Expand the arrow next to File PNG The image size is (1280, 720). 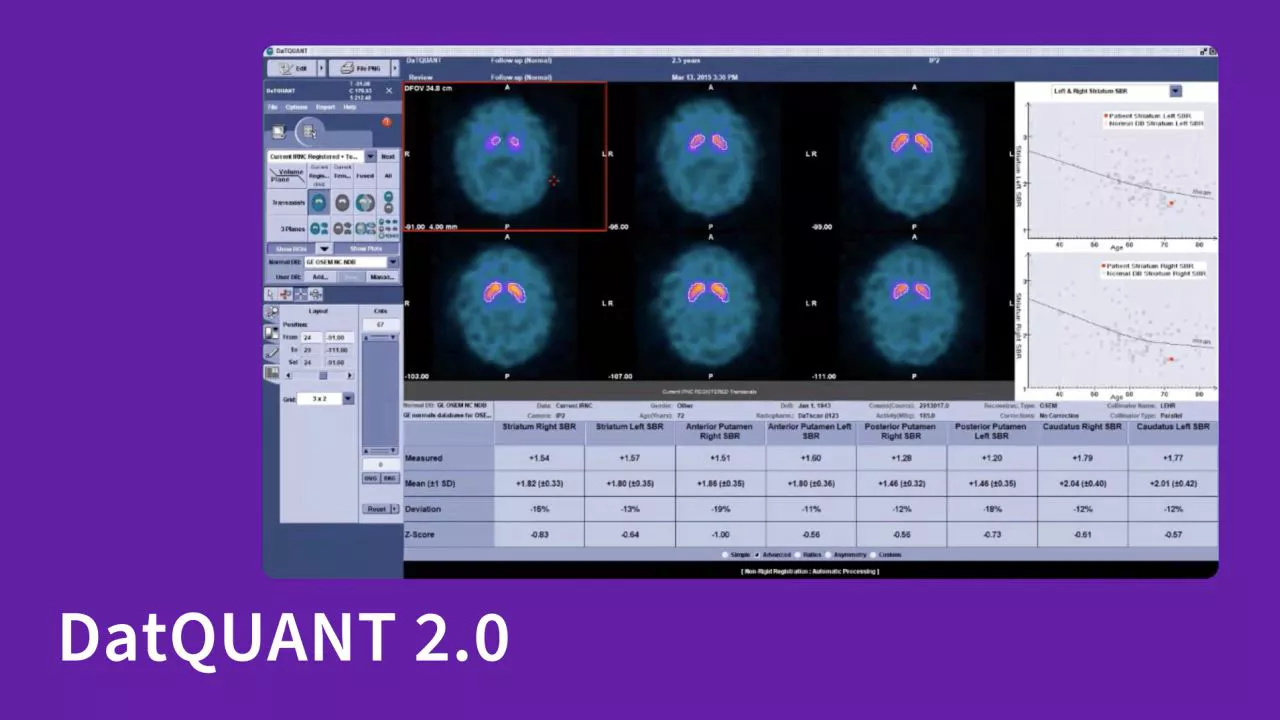point(396,68)
